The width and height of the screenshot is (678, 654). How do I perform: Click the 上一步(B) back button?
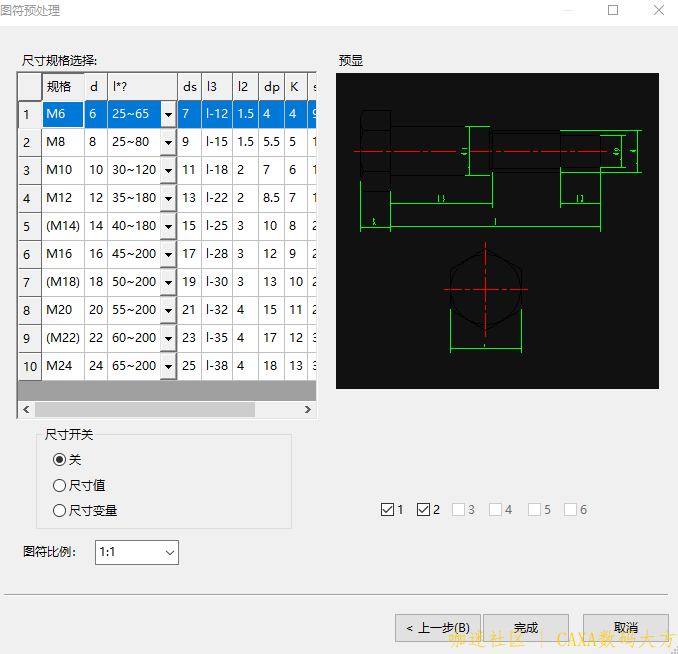(438, 628)
